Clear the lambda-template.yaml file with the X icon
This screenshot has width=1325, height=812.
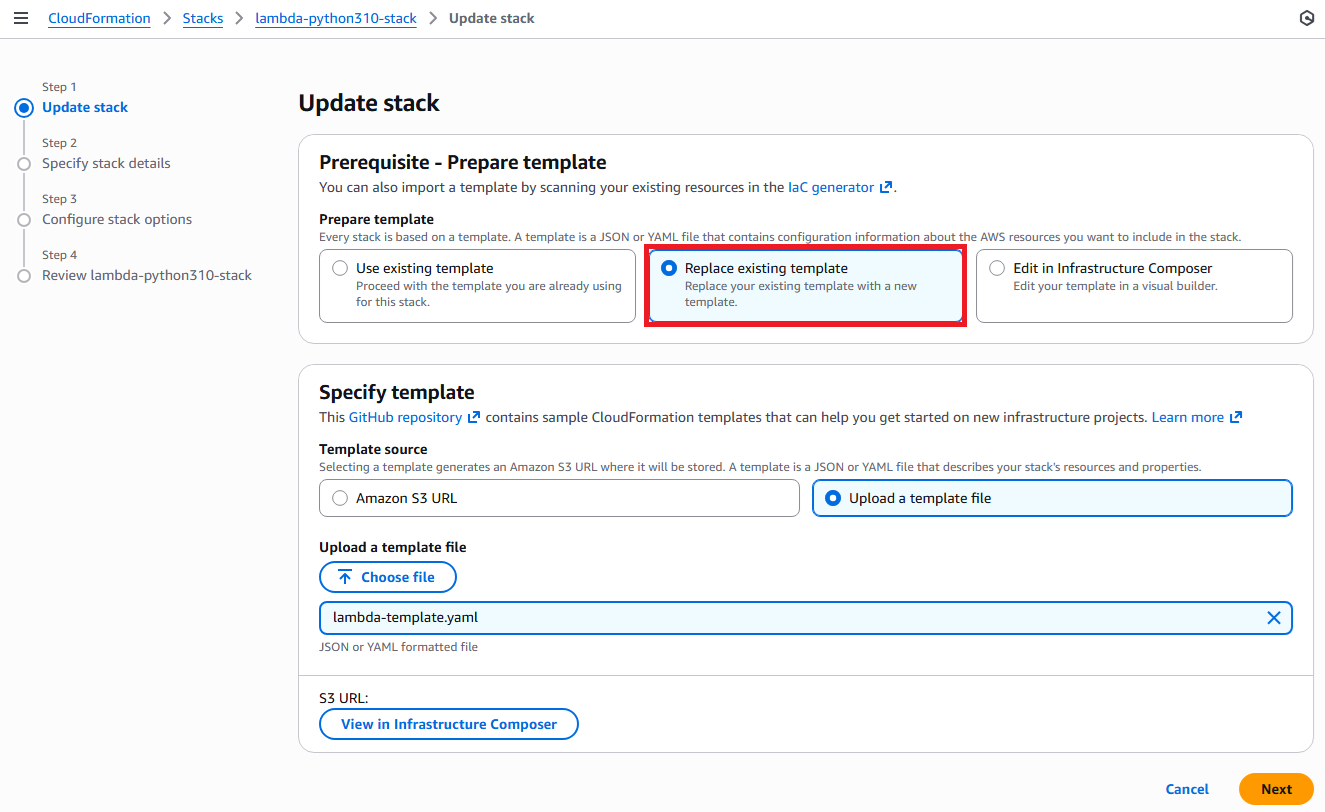(1274, 618)
